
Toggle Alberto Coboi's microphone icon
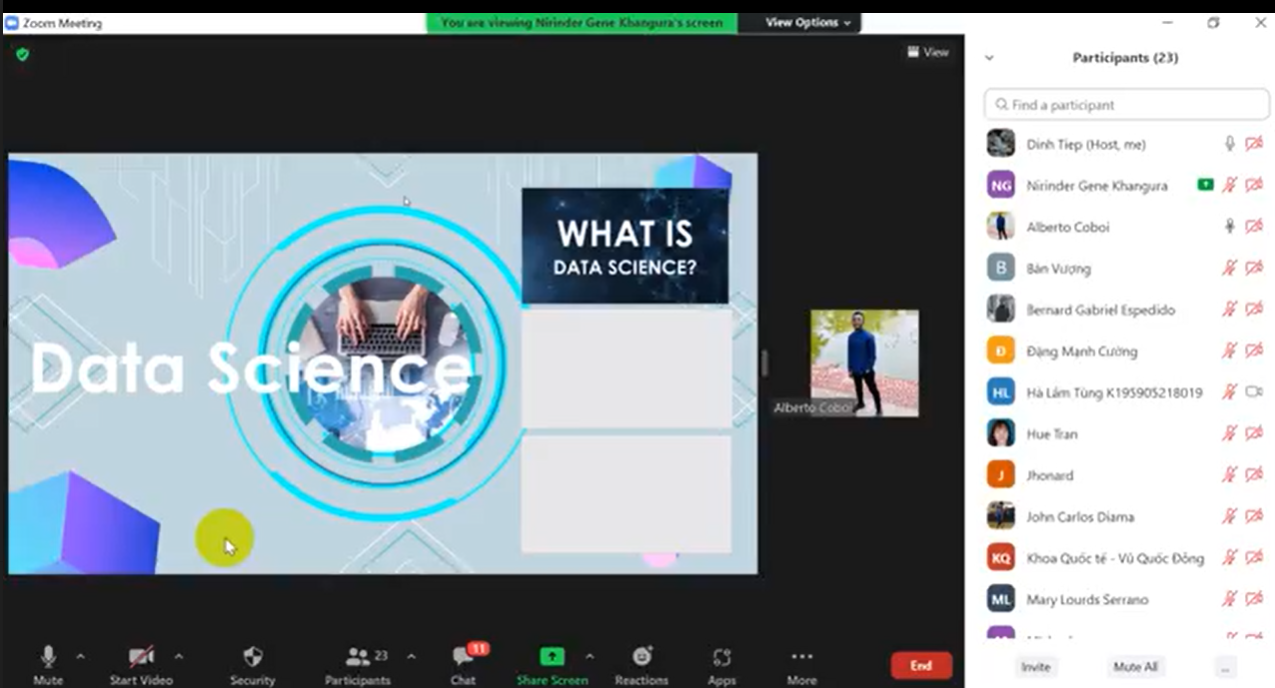(1230, 227)
